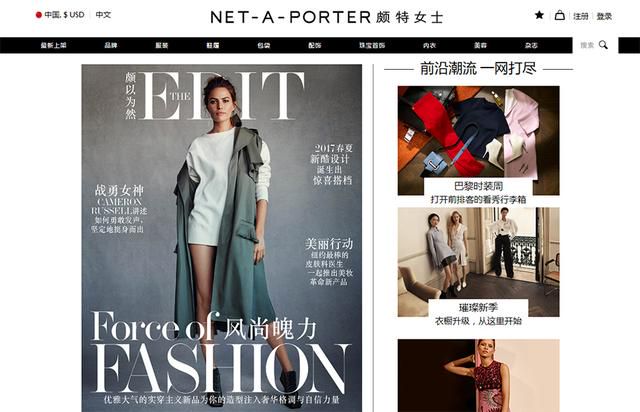This screenshot has width=640, height=412.
Task: Click the search magnifier icon
Action: click(x=603, y=45)
